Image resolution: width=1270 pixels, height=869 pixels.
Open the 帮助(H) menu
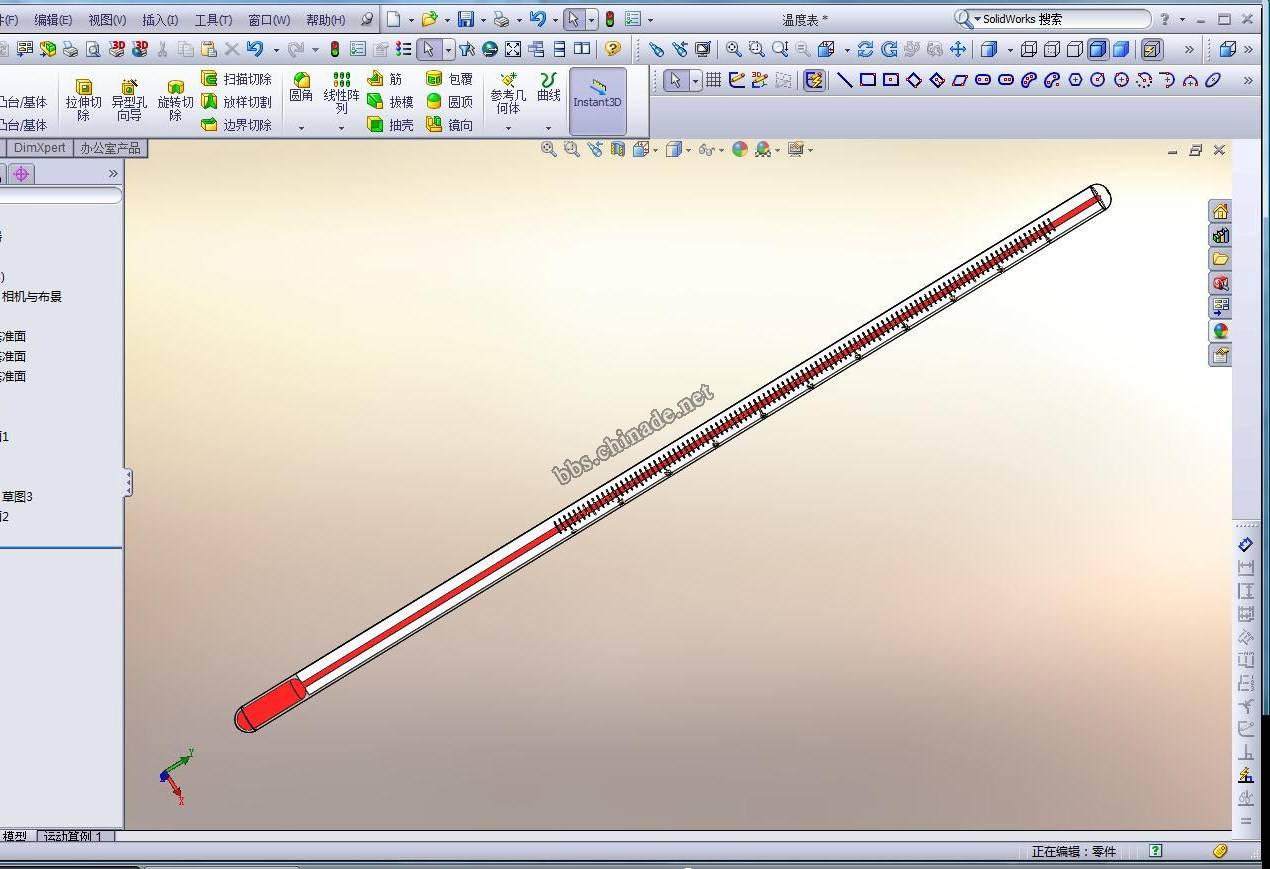tap(326, 20)
